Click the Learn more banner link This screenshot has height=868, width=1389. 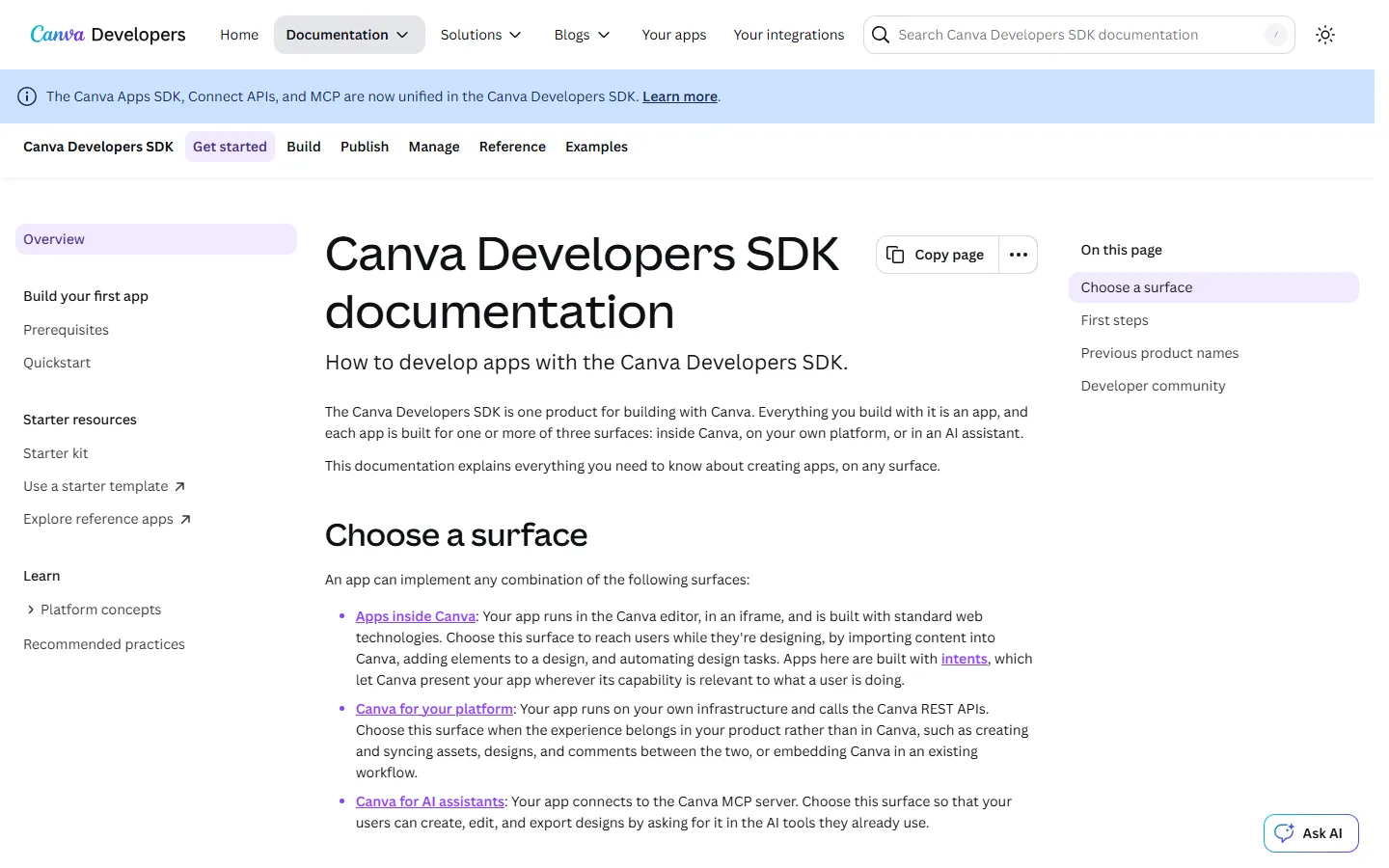pos(680,96)
